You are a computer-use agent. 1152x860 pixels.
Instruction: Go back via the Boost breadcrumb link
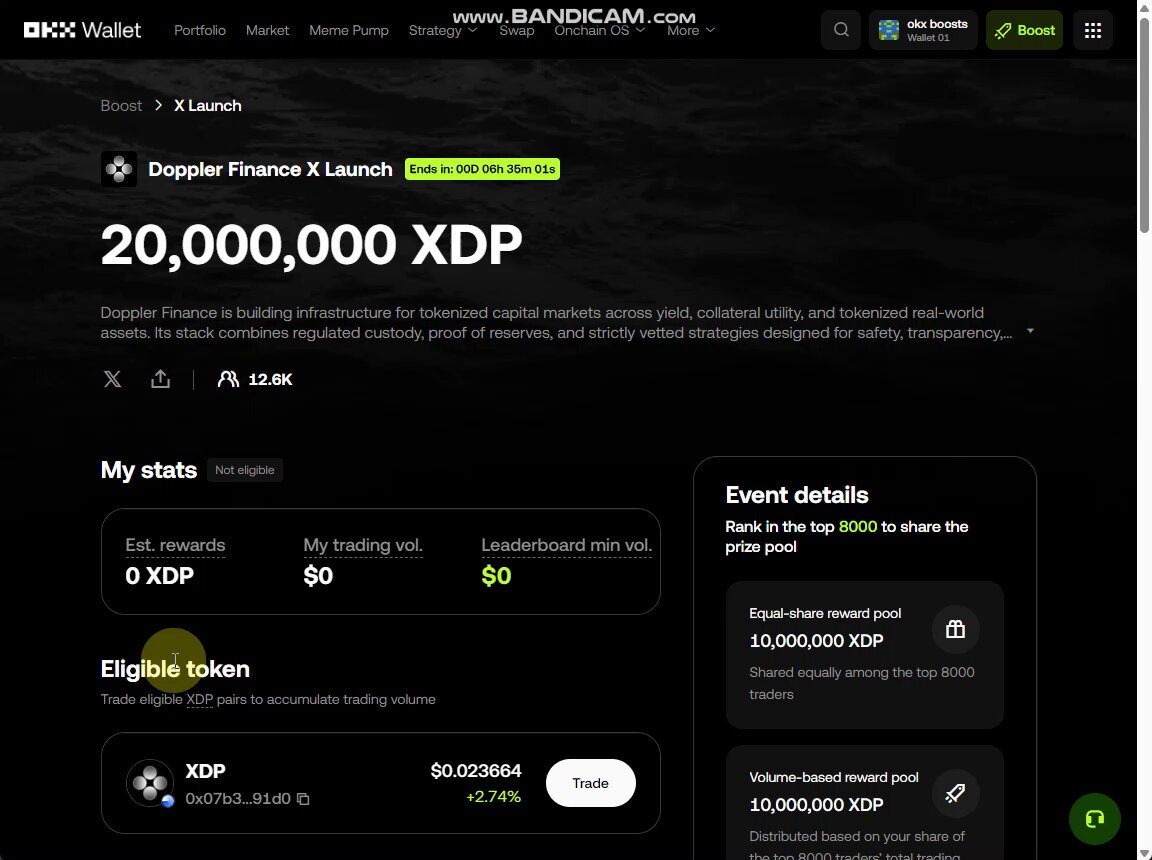(x=121, y=106)
